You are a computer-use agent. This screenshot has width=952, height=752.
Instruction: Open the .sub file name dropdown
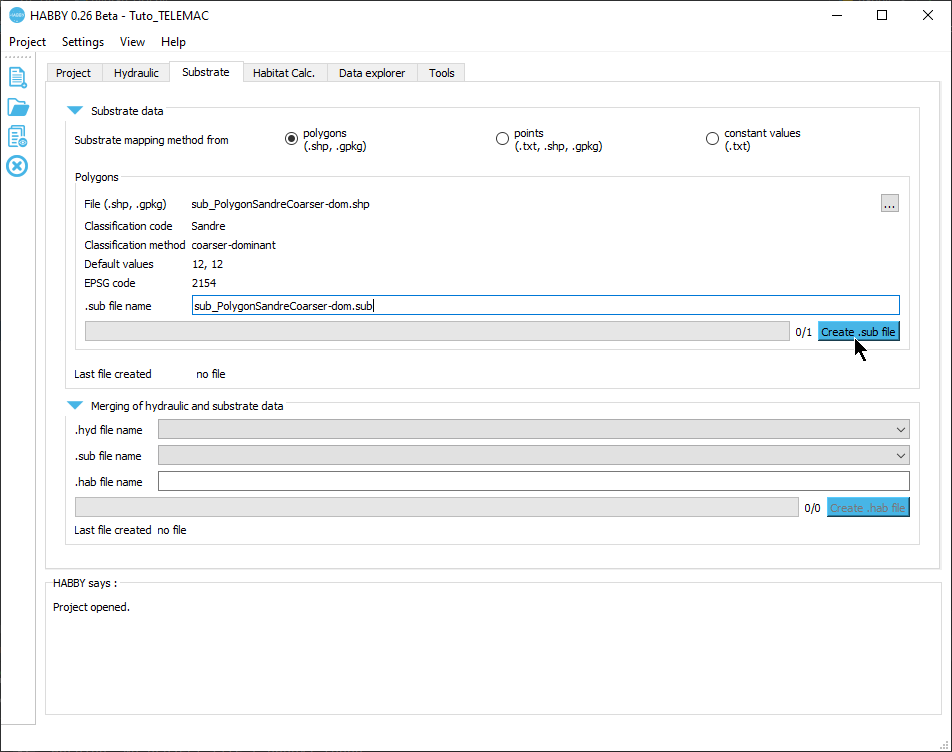point(533,456)
